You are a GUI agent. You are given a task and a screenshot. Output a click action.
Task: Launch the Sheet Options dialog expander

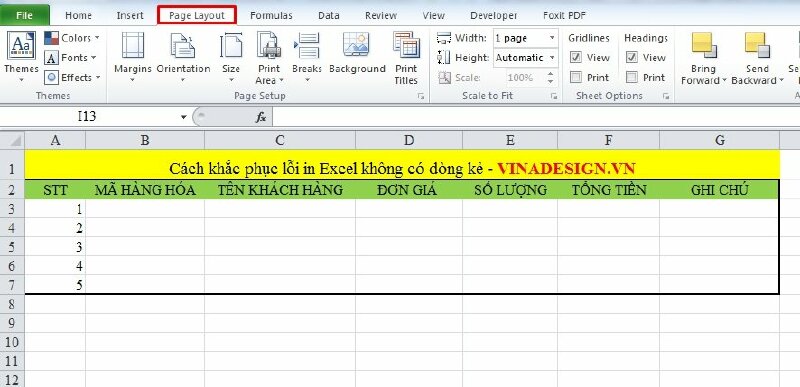click(665, 96)
